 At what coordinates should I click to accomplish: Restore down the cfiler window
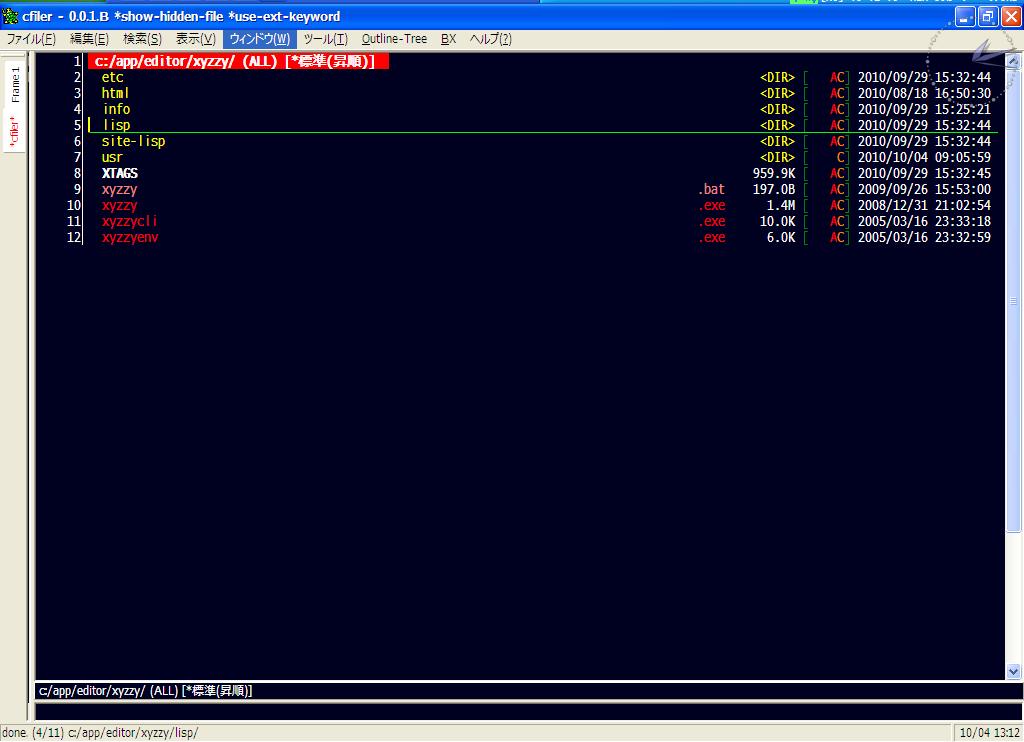988,17
